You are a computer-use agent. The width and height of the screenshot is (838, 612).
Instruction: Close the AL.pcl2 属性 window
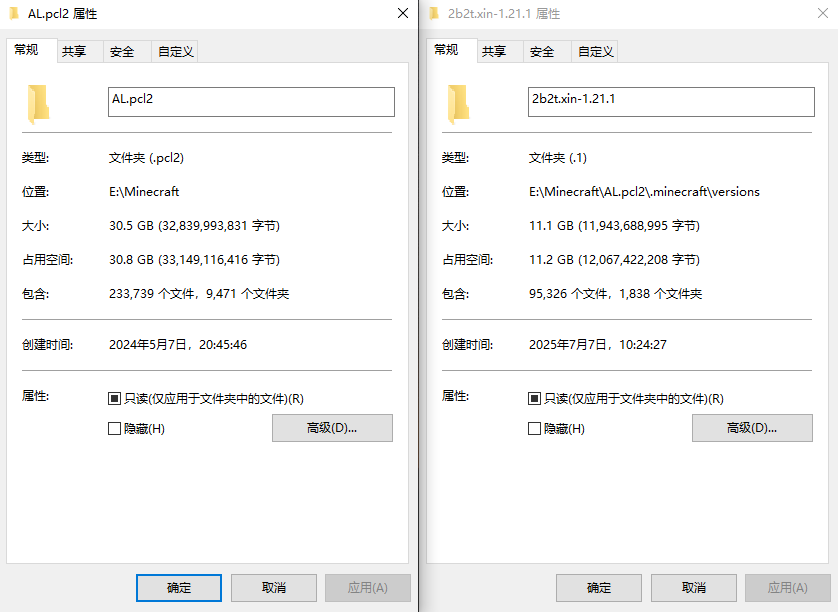click(402, 14)
